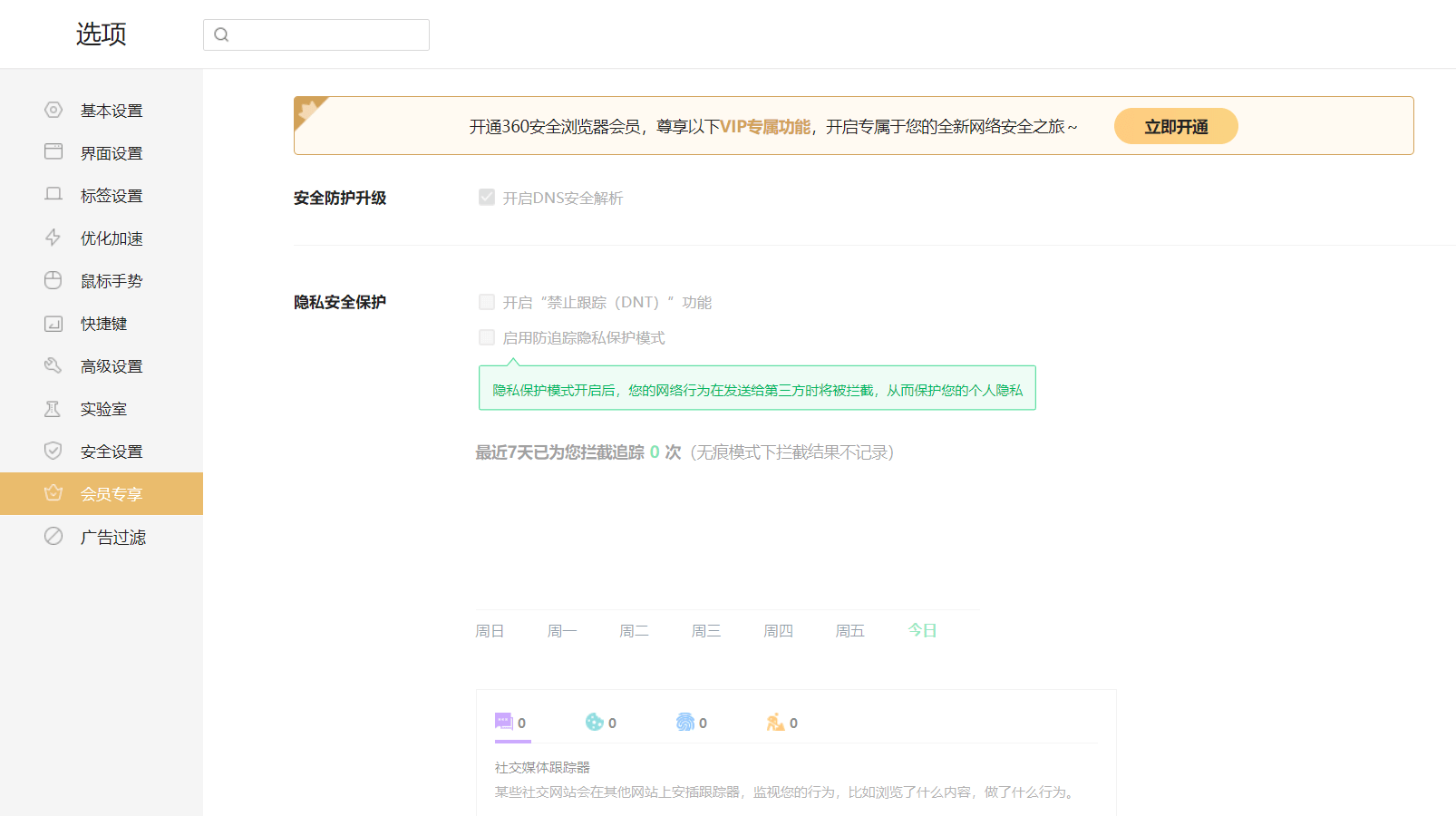Click the ad filter blocked-circle icon
Screen dimensions: 1456x816
click(53, 536)
